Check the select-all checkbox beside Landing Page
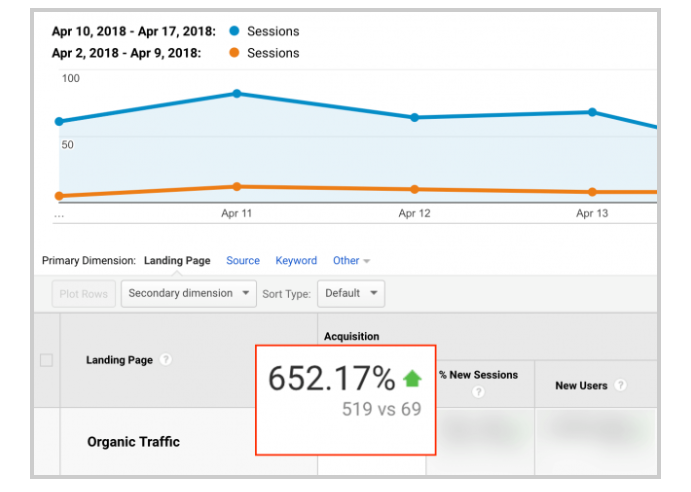Screen dimensions: 691x492 click(46, 360)
